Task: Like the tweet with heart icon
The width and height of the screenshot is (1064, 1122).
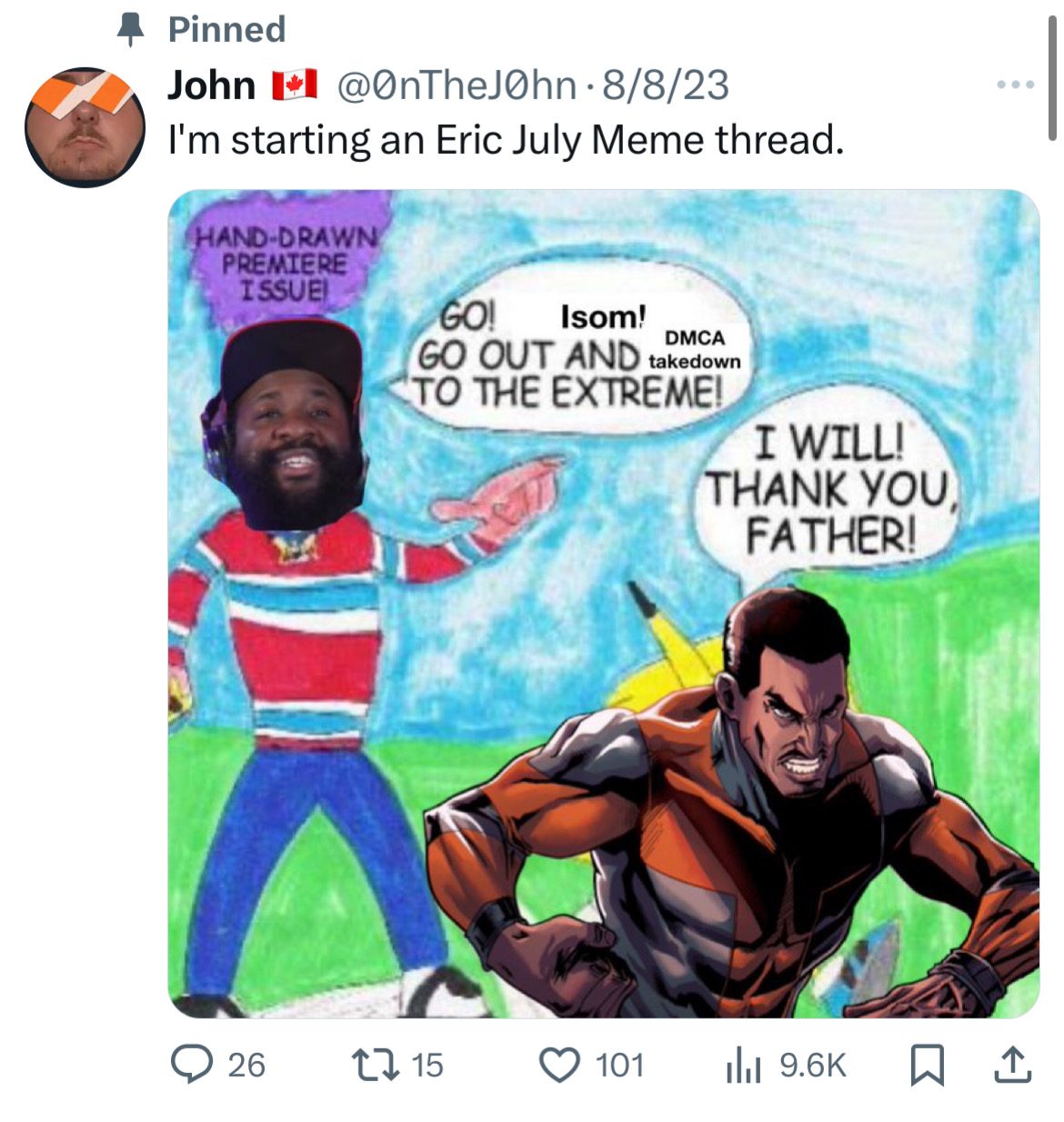Action: pos(560,1065)
